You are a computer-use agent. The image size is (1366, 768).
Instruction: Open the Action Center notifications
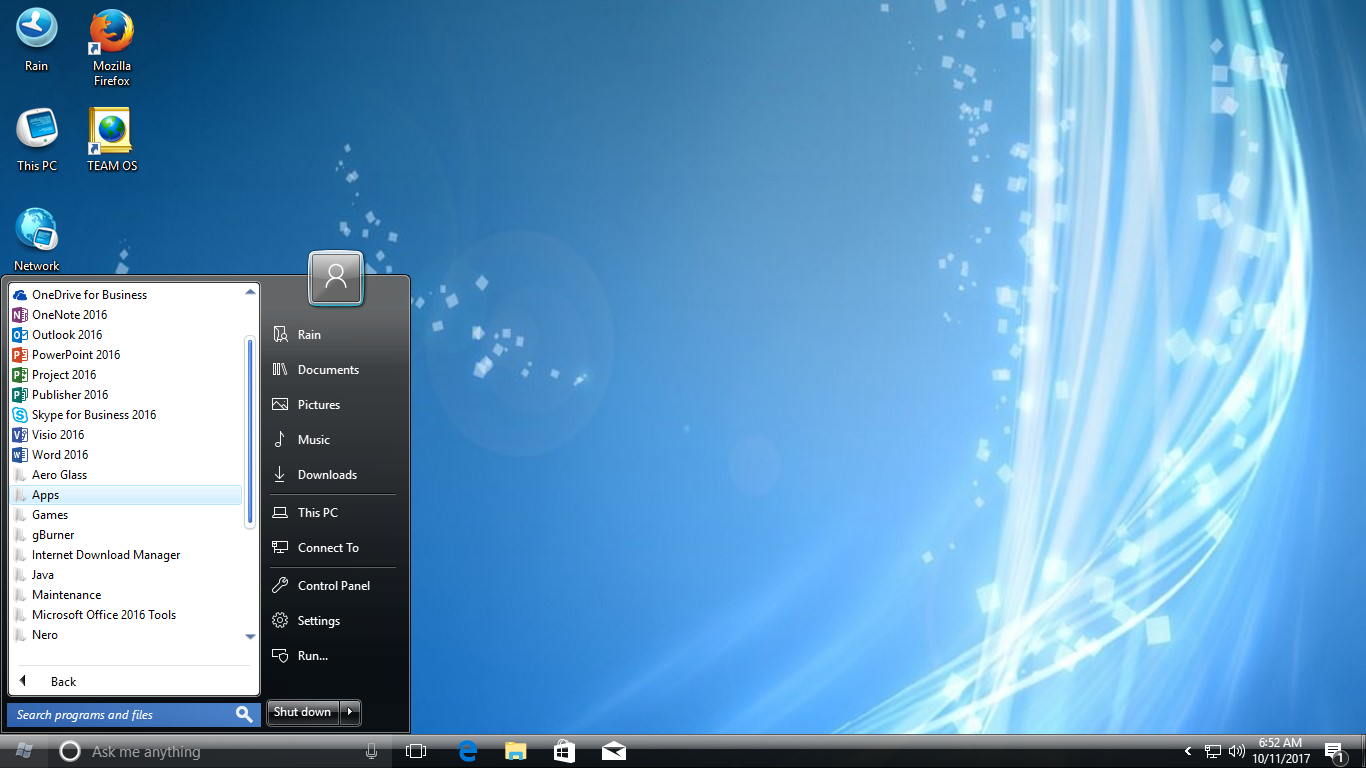pyautogui.click(x=1334, y=751)
